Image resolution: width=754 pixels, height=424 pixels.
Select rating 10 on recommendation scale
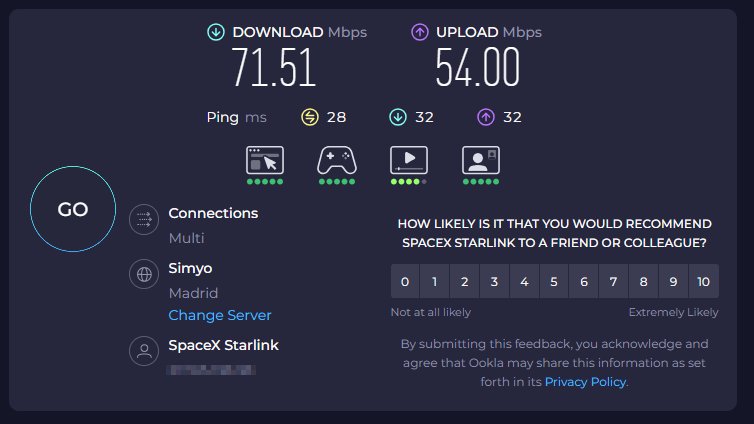click(x=704, y=282)
